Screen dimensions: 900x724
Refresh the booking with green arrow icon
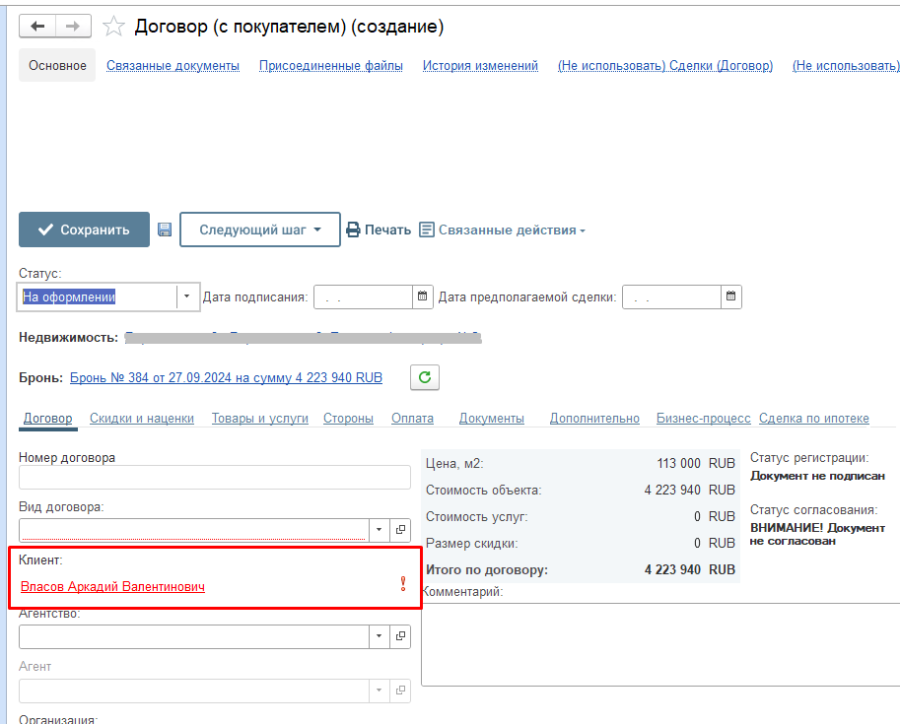425,377
